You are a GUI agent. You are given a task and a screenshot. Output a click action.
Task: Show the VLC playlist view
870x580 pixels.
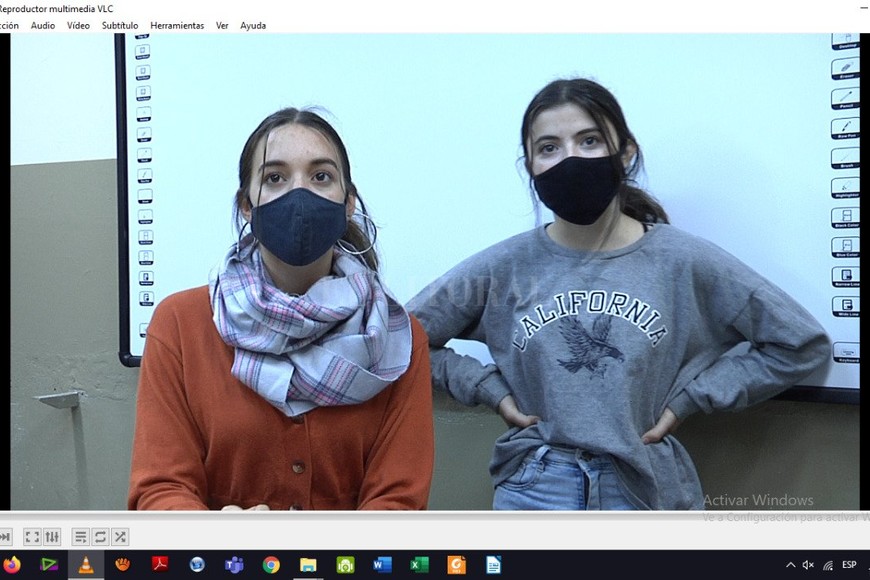click(x=81, y=537)
